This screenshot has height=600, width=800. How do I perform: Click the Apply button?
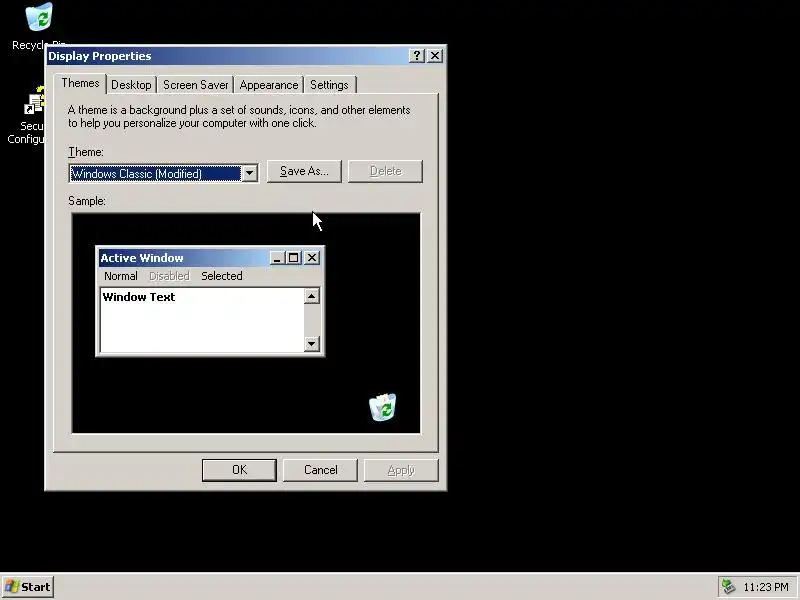pos(401,470)
